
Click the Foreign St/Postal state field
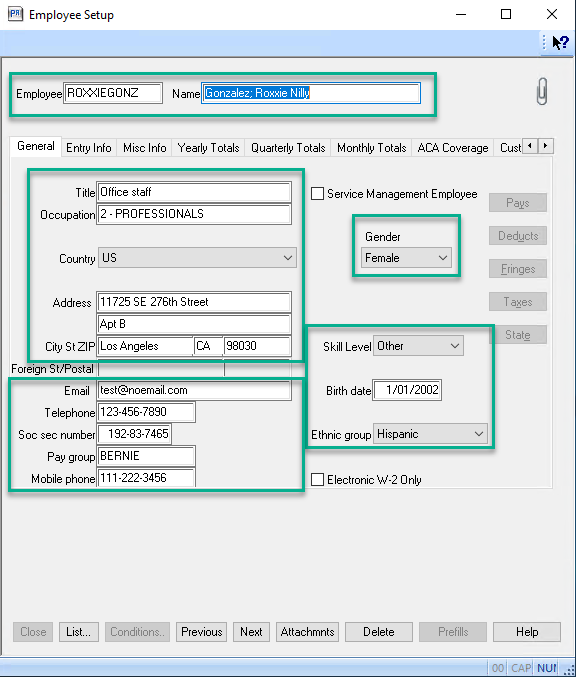click(161, 369)
